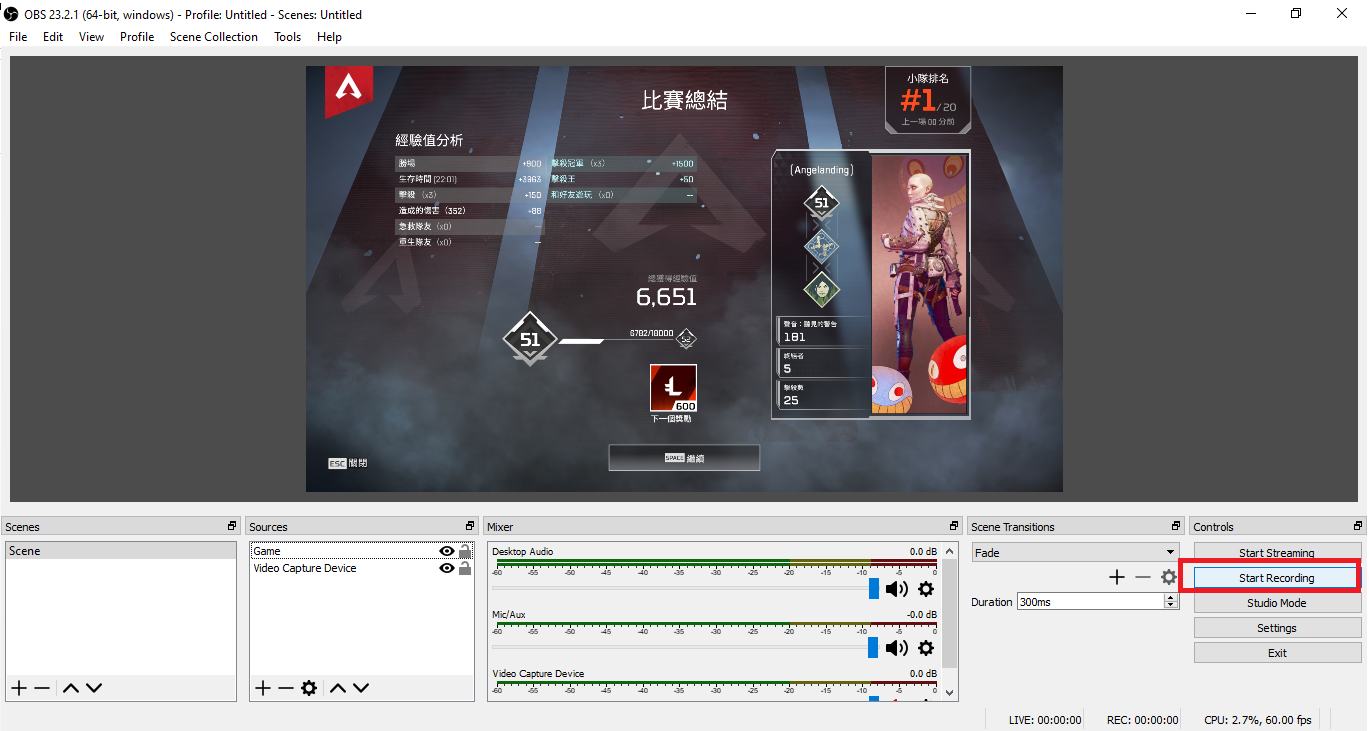
Task: Remove selected source with minus icon
Action: coord(286,688)
